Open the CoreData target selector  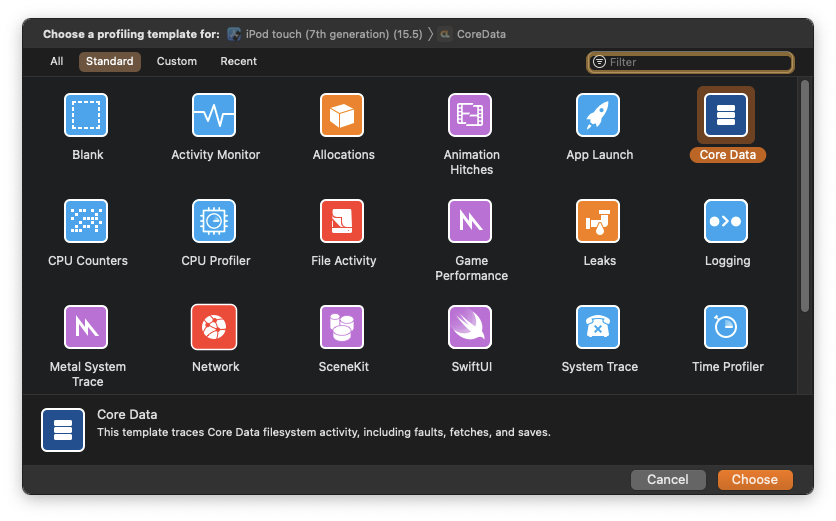tap(472, 34)
